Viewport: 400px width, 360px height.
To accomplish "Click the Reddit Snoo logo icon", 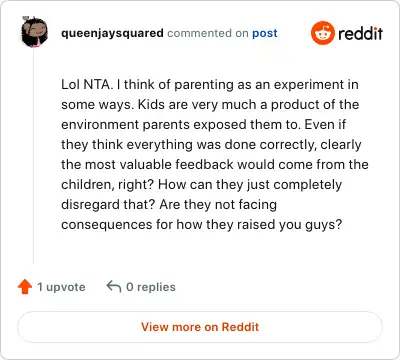I will [322, 33].
